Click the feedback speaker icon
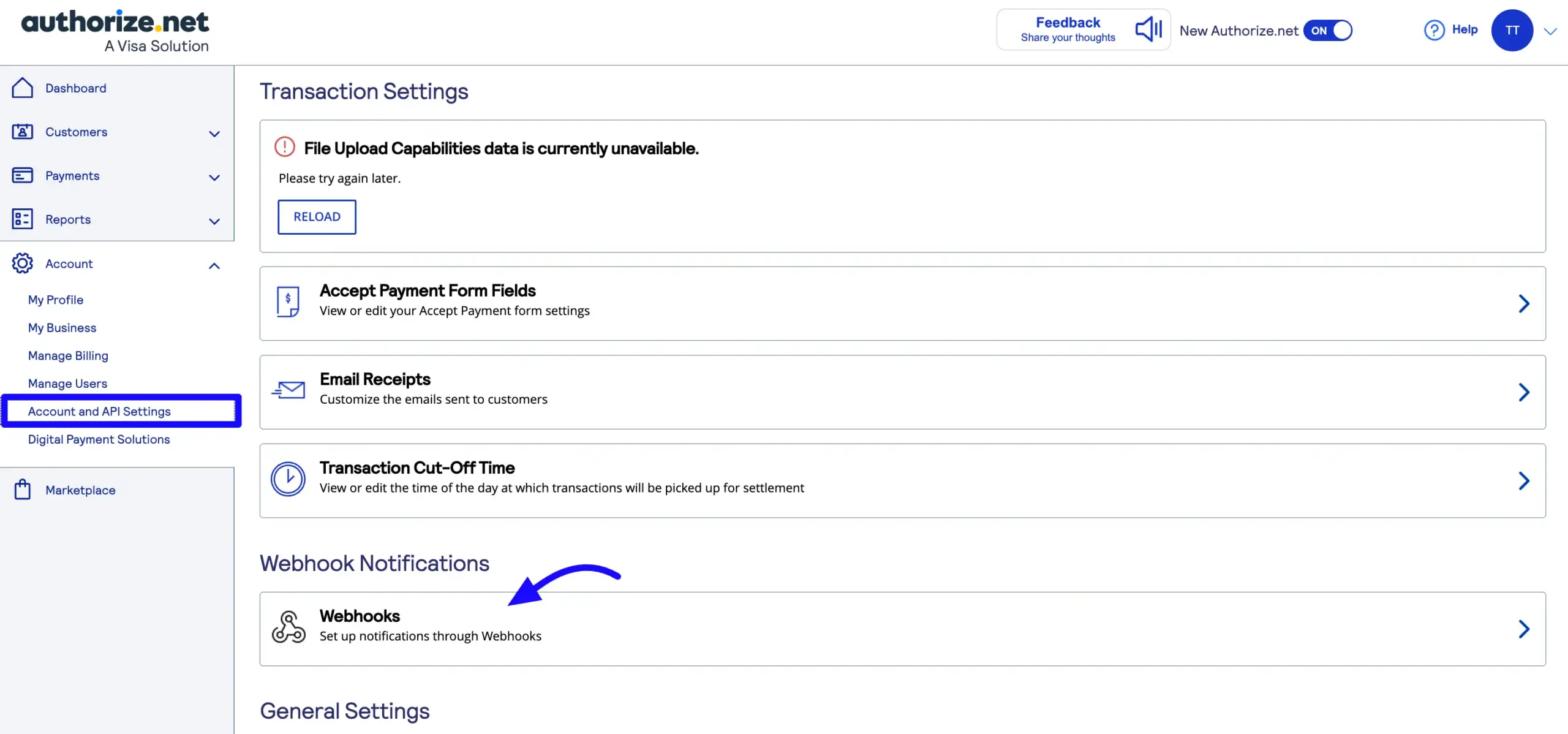This screenshot has width=1568, height=734. [x=1148, y=29]
